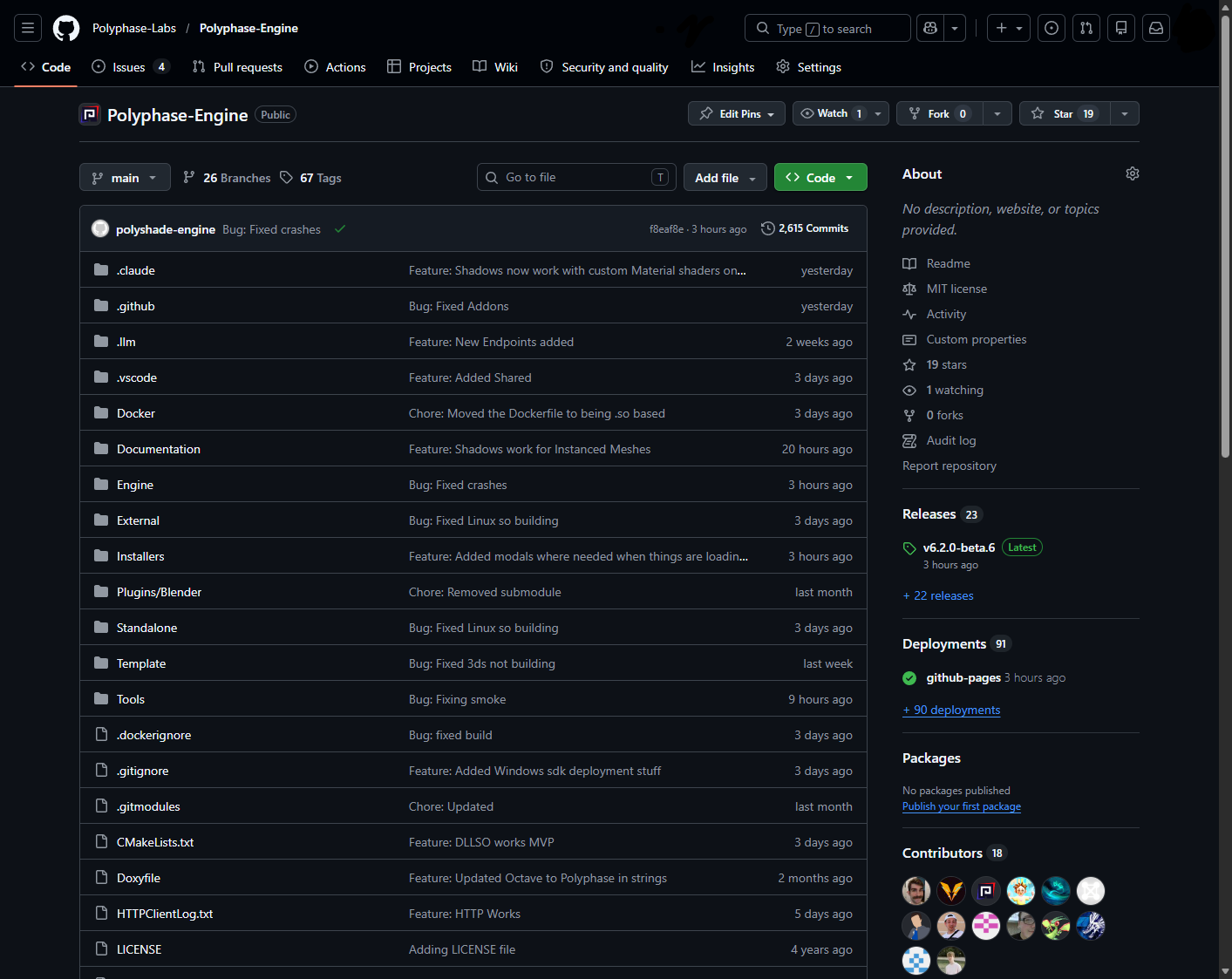Image resolution: width=1232 pixels, height=979 pixels.
Task: Click the GitHub logo icon
Action: tap(66, 28)
